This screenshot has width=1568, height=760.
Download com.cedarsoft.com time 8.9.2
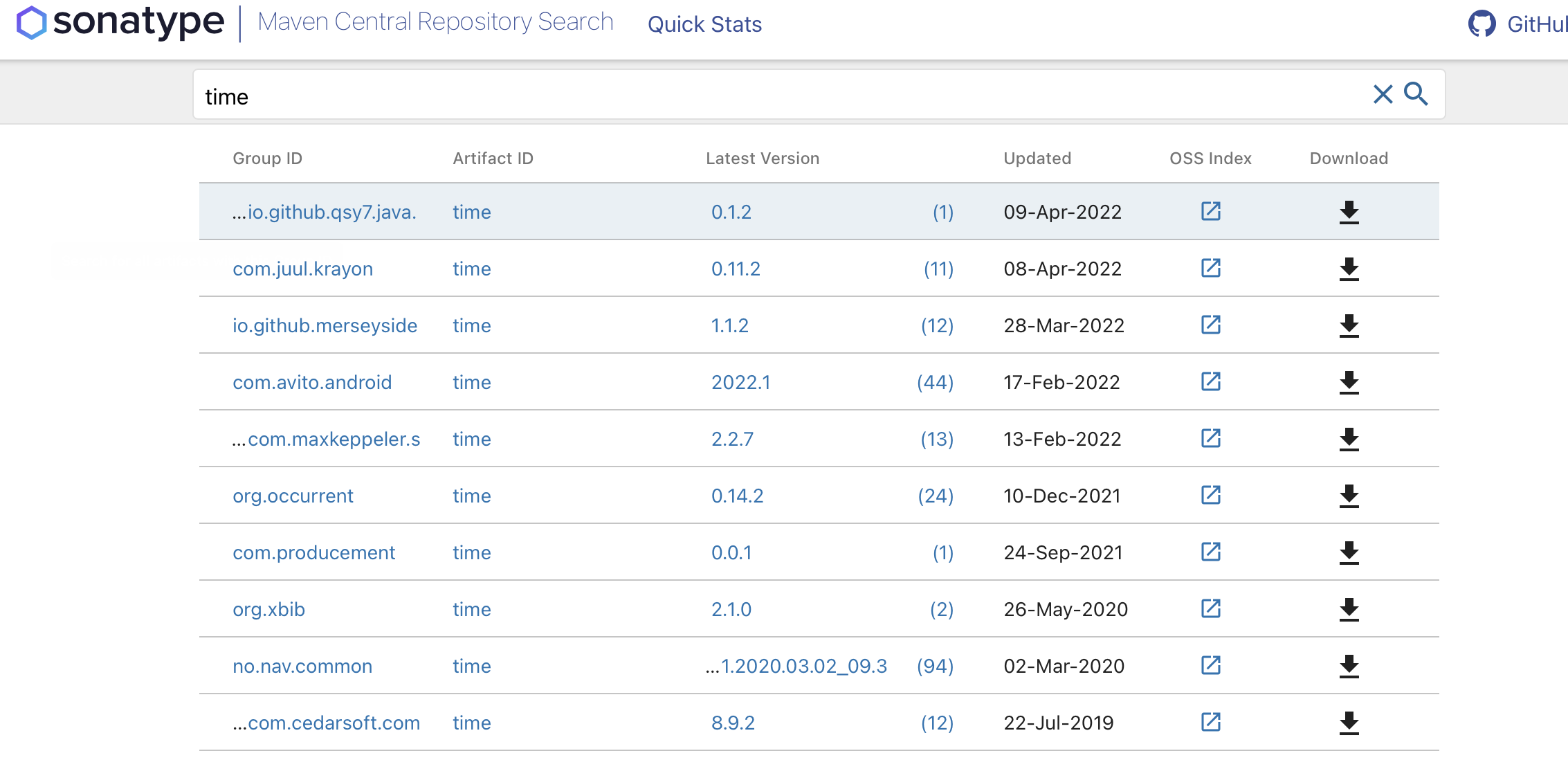point(1349,723)
